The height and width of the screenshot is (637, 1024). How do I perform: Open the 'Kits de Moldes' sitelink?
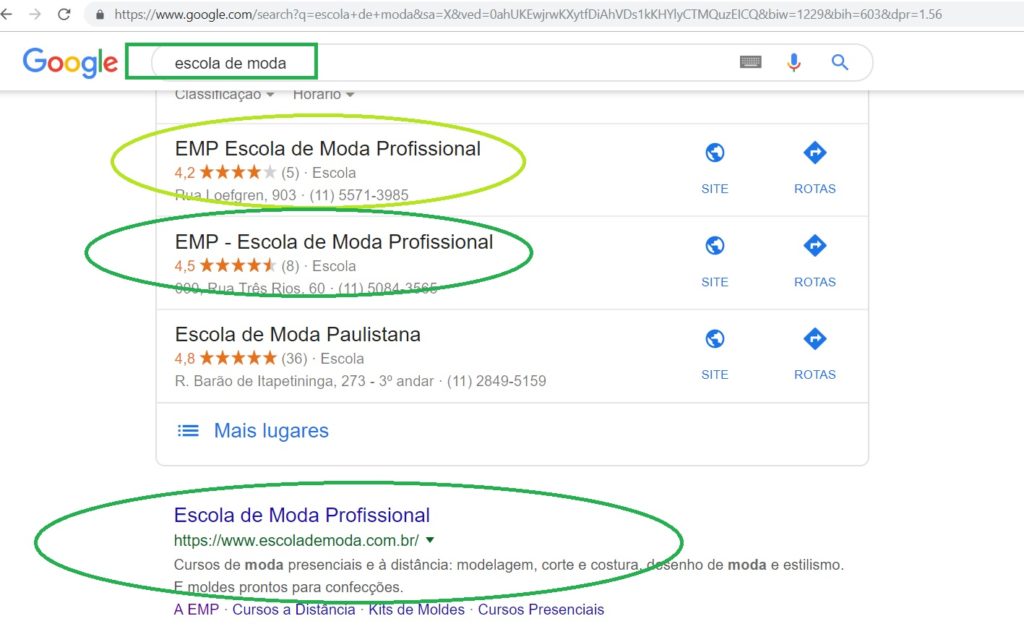pos(417,610)
